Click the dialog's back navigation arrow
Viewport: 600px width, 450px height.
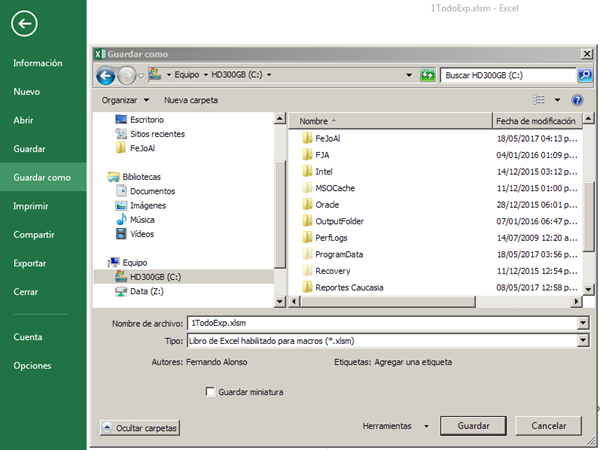(x=106, y=75)
